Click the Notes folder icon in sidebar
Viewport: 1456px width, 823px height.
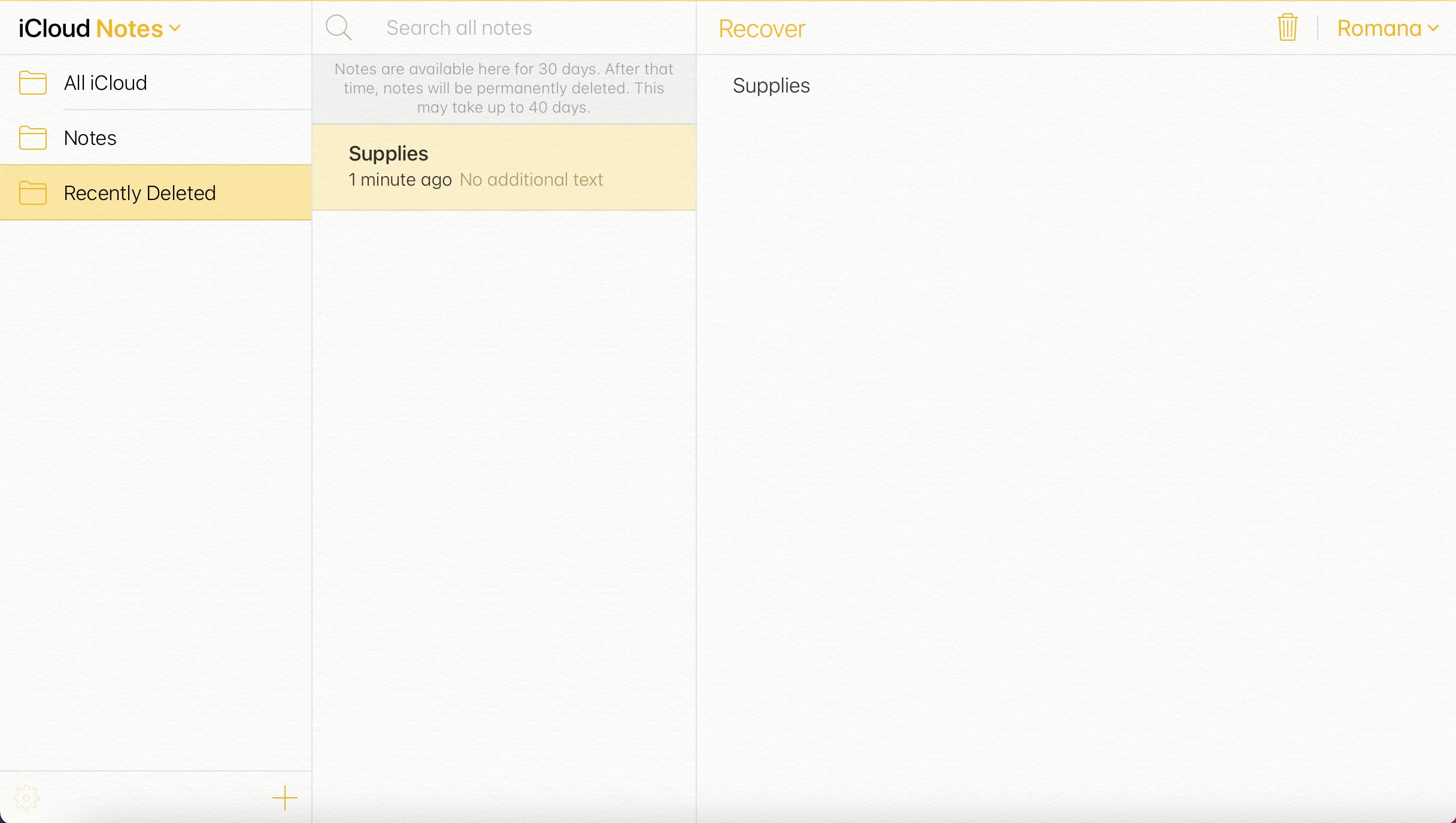tap(33, 138)
